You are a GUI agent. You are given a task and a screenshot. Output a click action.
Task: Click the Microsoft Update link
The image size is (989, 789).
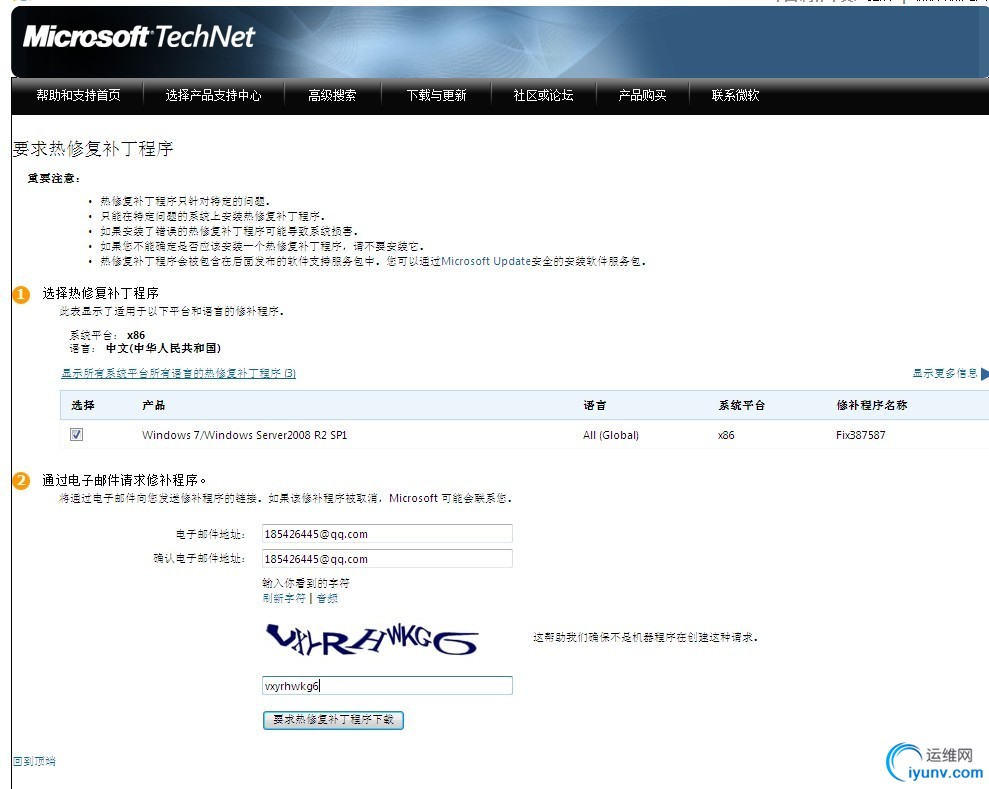coord(486,261)
